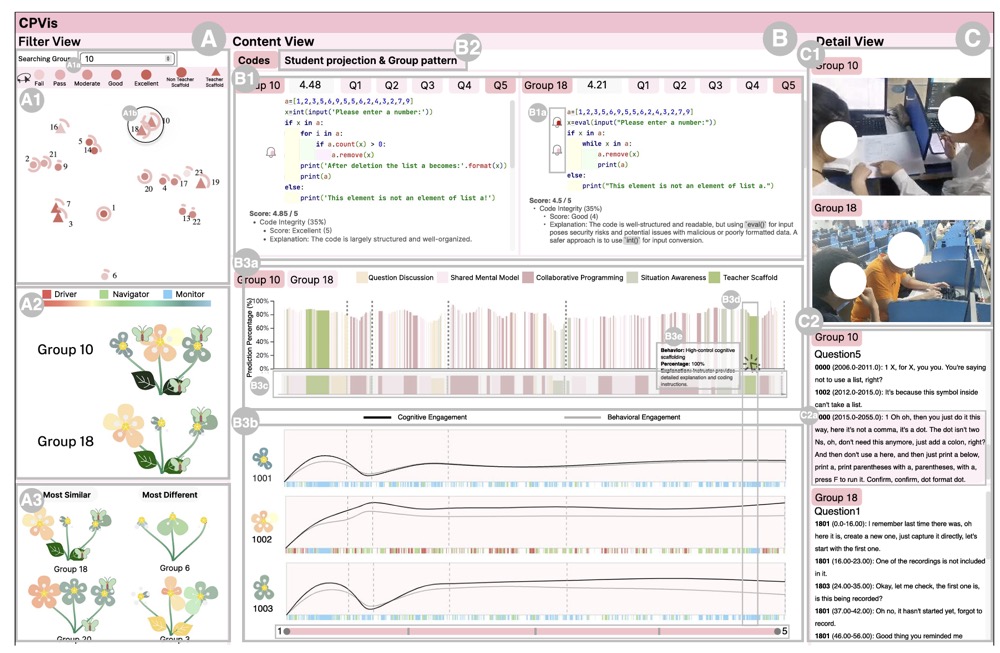The width and height of the screenshot is (1000, 653).
Task: Select Q3 tab next to score 4.48
Action: pyautogui.click(x=427, y=85)
